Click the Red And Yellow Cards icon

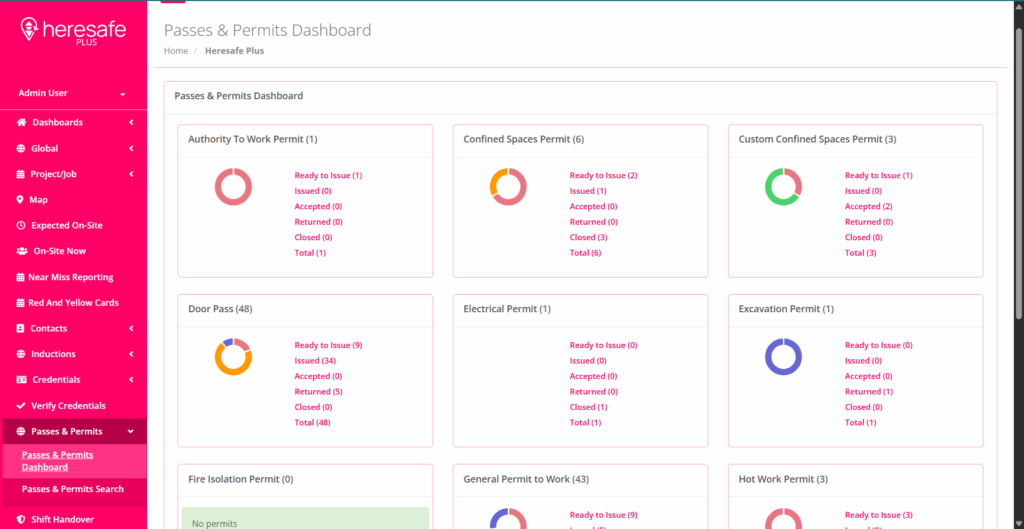tap(21, 303)
